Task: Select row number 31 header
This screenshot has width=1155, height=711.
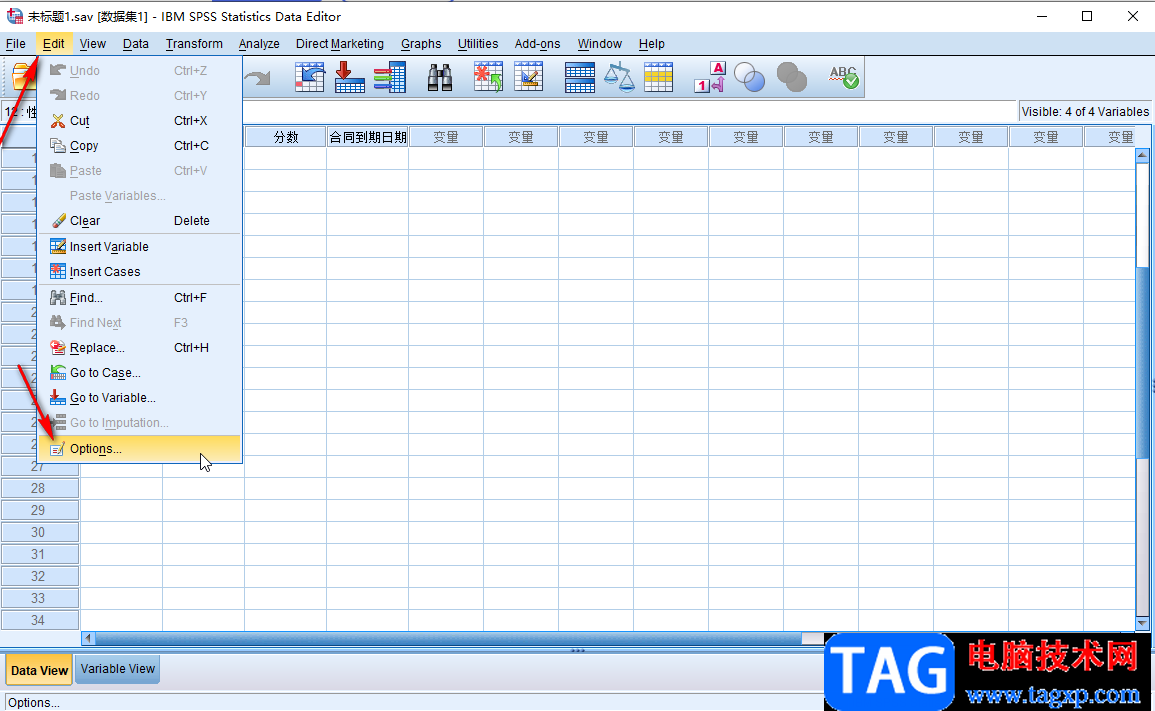Action: 38,554
